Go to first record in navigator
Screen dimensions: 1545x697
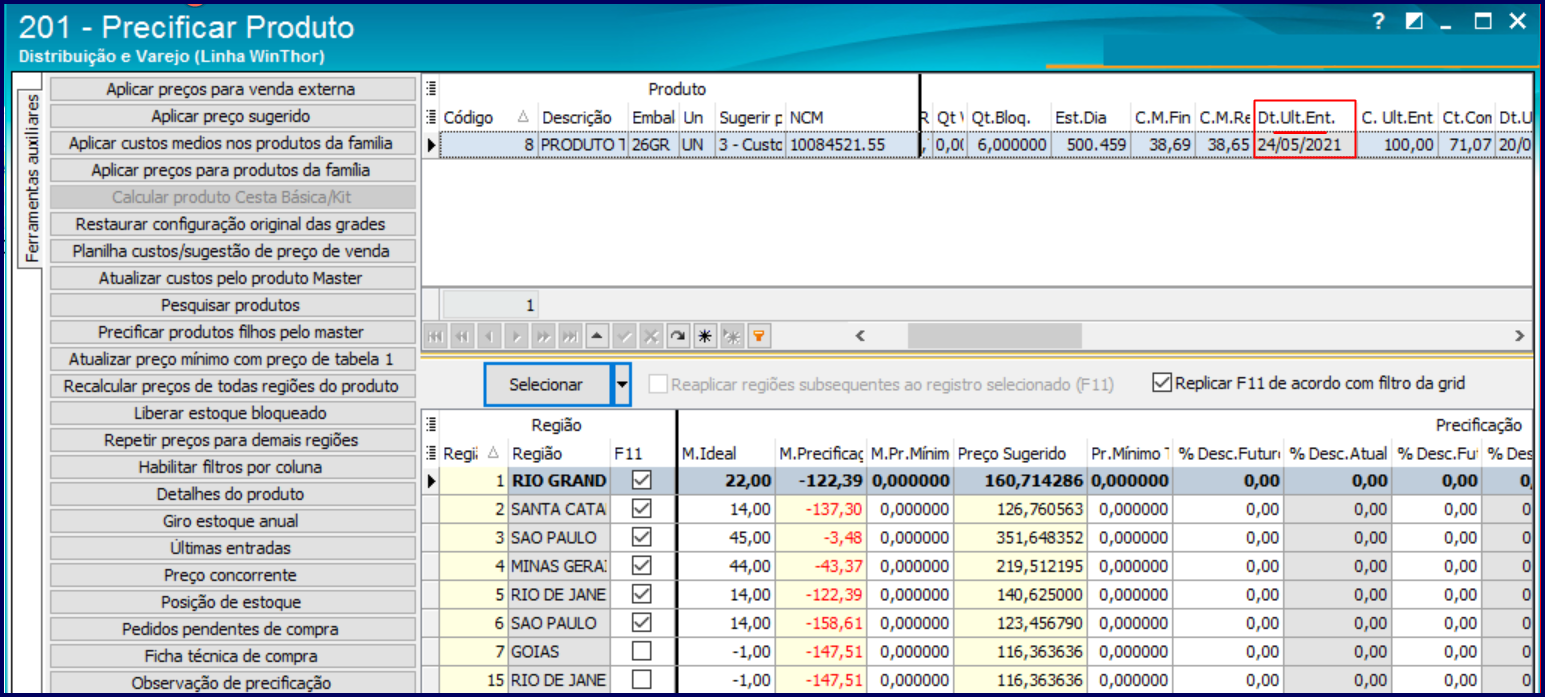point(436,336)
